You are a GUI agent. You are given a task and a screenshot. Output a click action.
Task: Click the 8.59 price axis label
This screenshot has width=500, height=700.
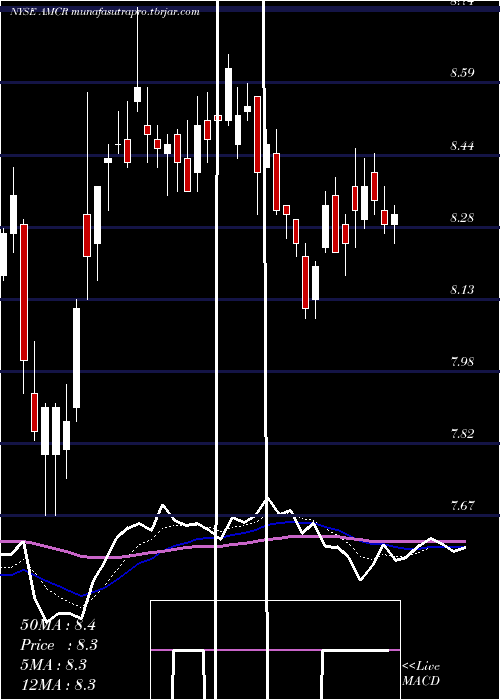click(462, 73)
